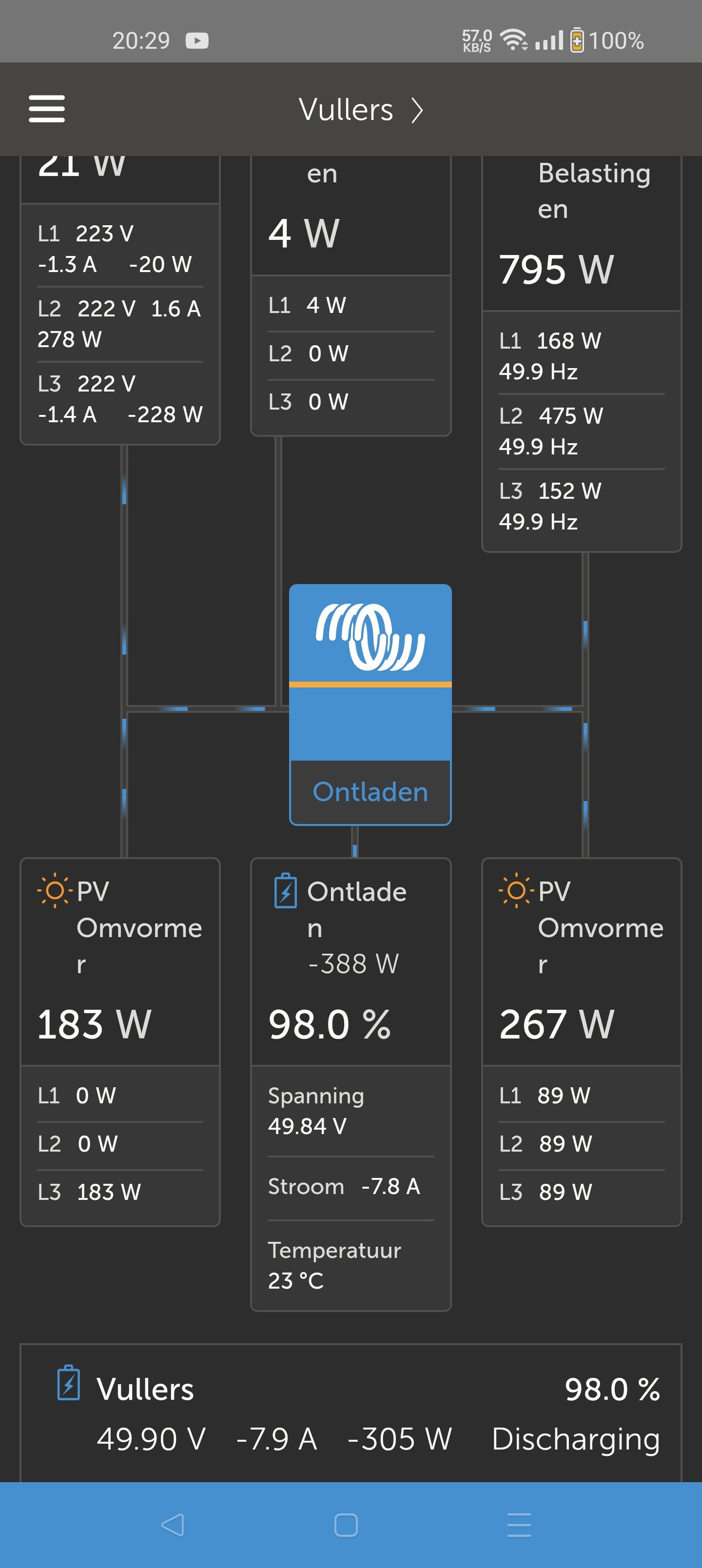The width and height of the screenshot is (702, 1568).
Task: Expand the Vullers installation chevron
Action: pos(417,110)
